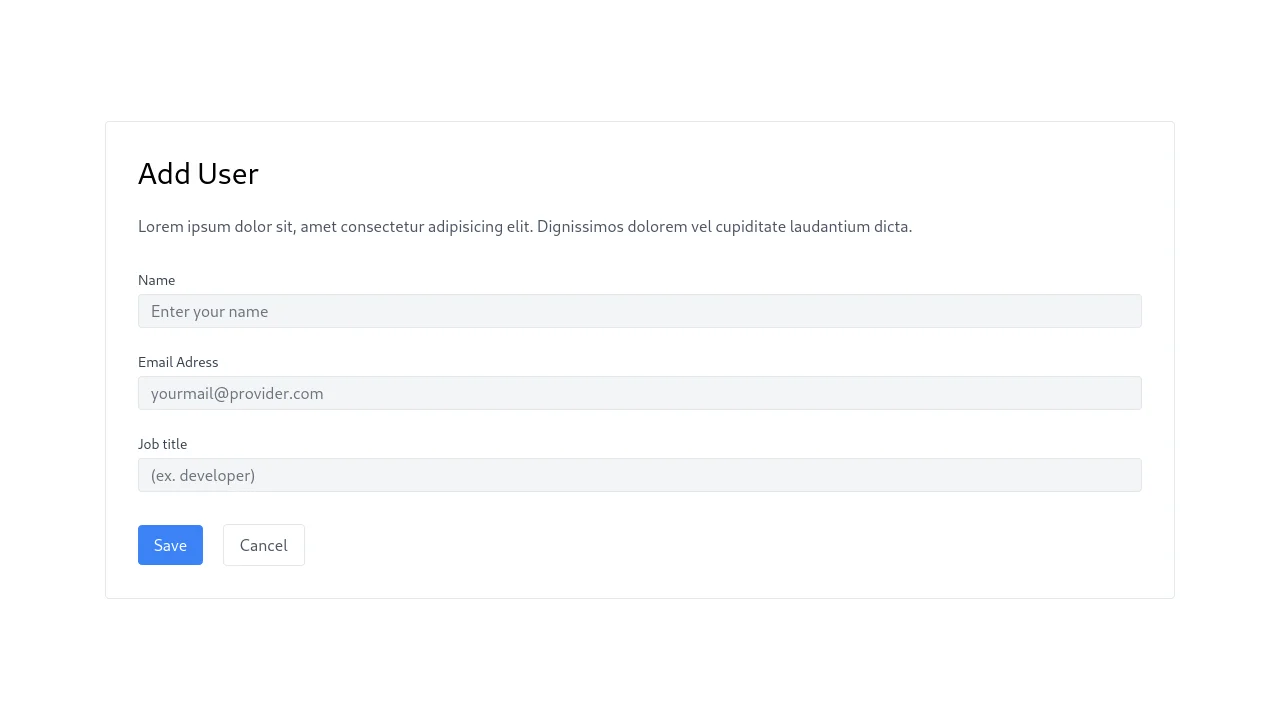Click the 'Job title' label

pyautogui.click(x=162, y=444)
